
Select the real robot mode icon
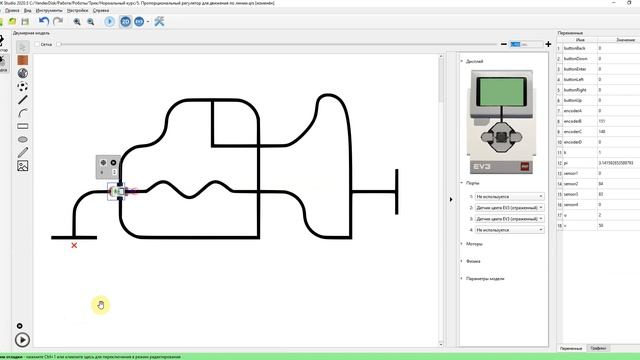tap(139, 21)
